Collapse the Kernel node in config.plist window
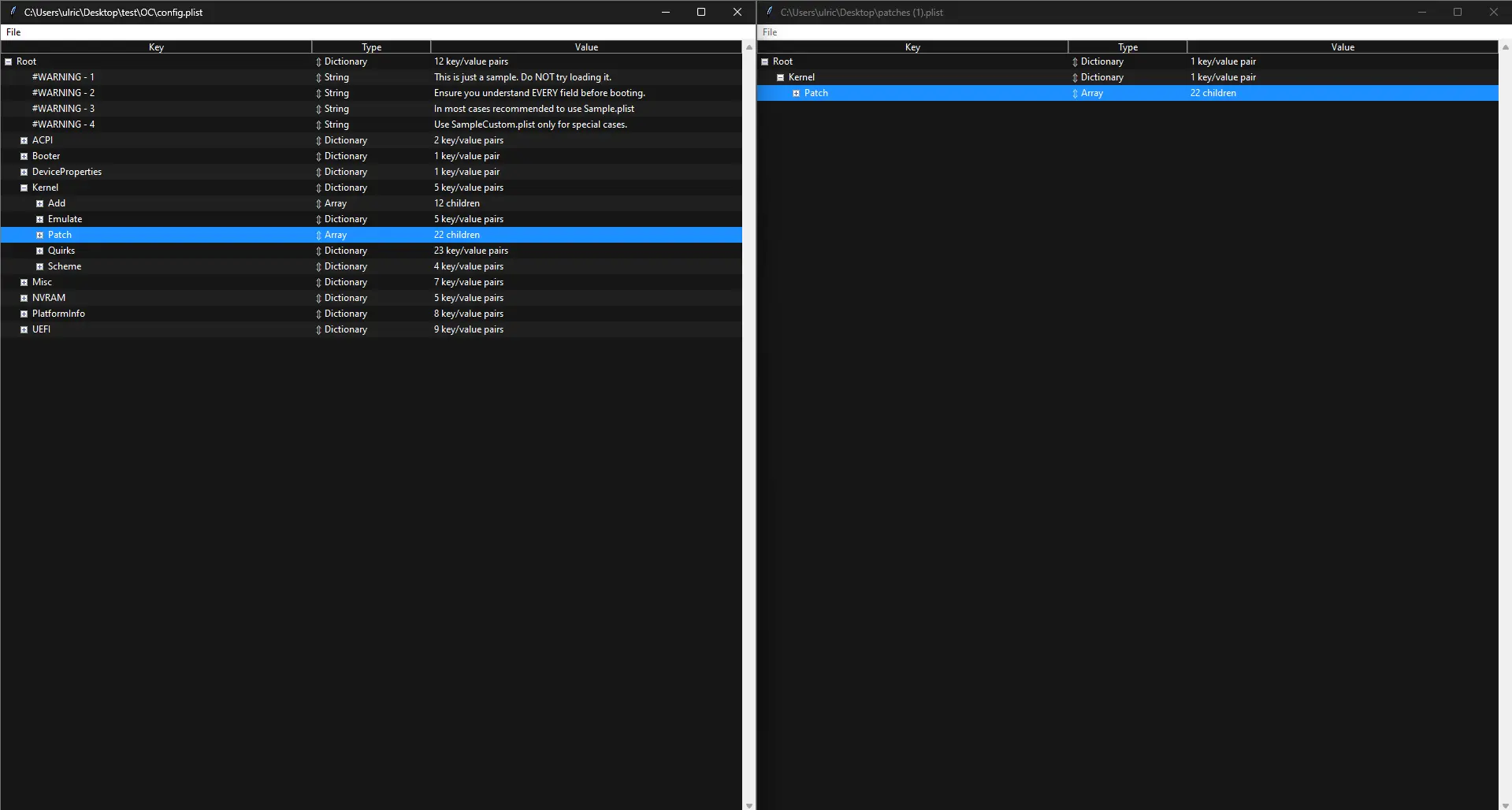Screen dimensions: 1512x810 tap(24, 188)
